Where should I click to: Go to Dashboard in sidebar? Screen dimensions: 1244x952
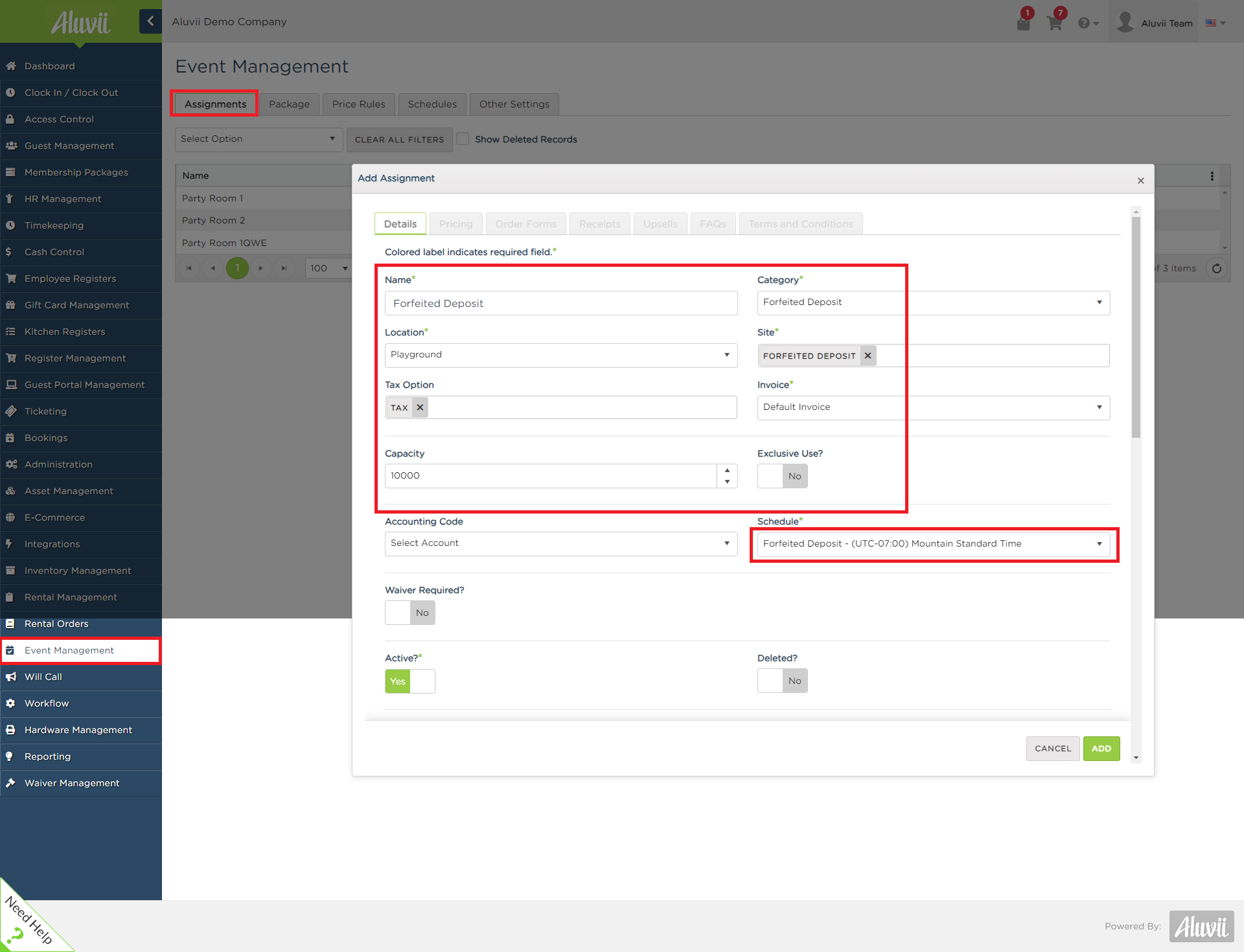coord(81,66)
